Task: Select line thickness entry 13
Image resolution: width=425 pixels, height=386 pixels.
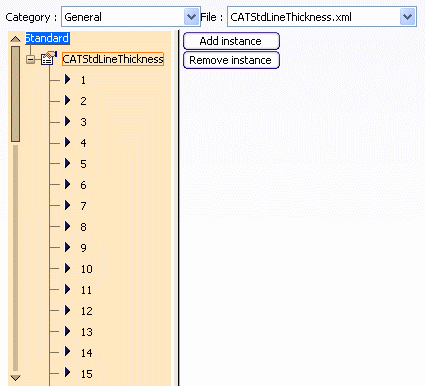Action: [x=87, y=332]
